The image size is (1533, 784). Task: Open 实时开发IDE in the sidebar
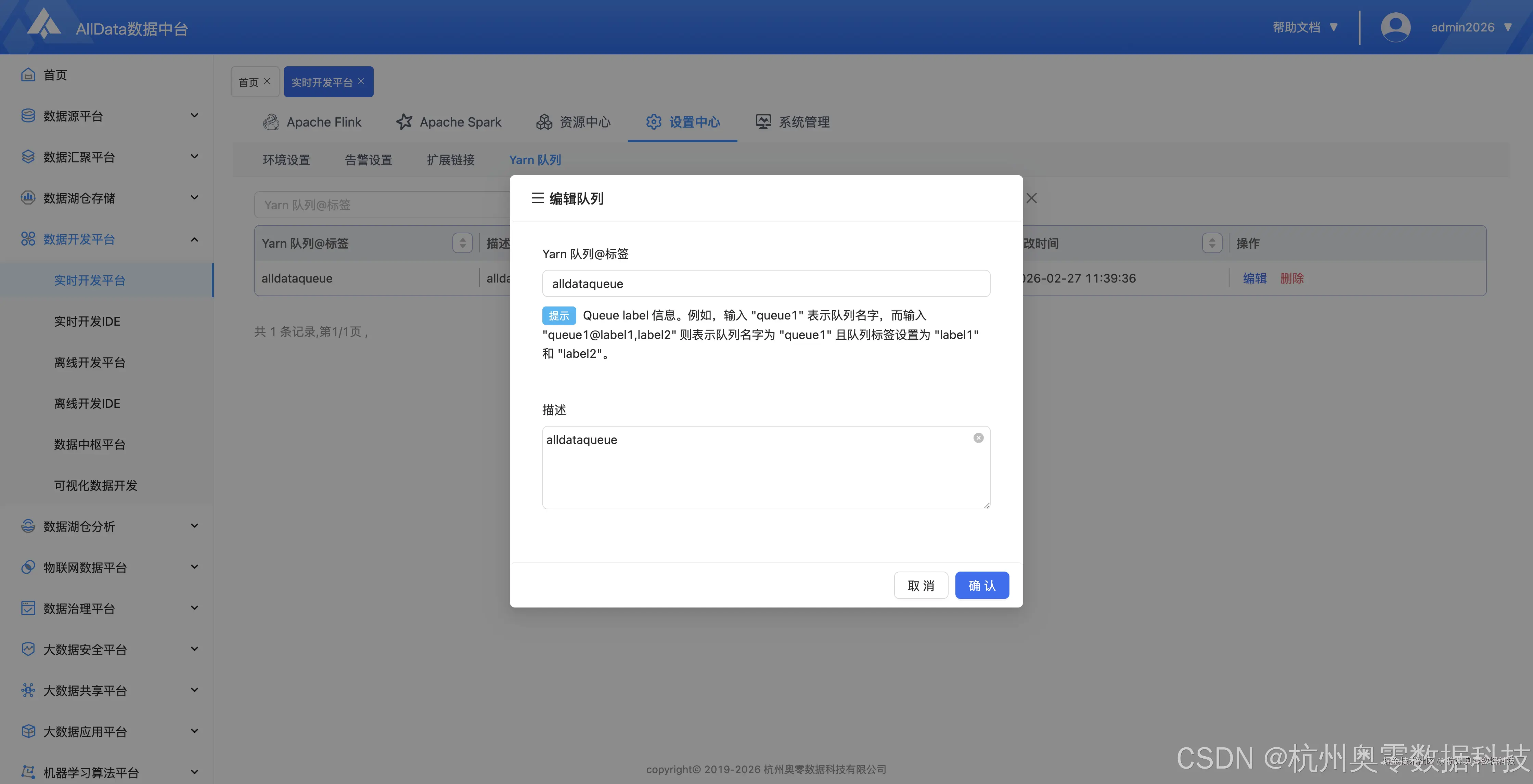point(87,321)
